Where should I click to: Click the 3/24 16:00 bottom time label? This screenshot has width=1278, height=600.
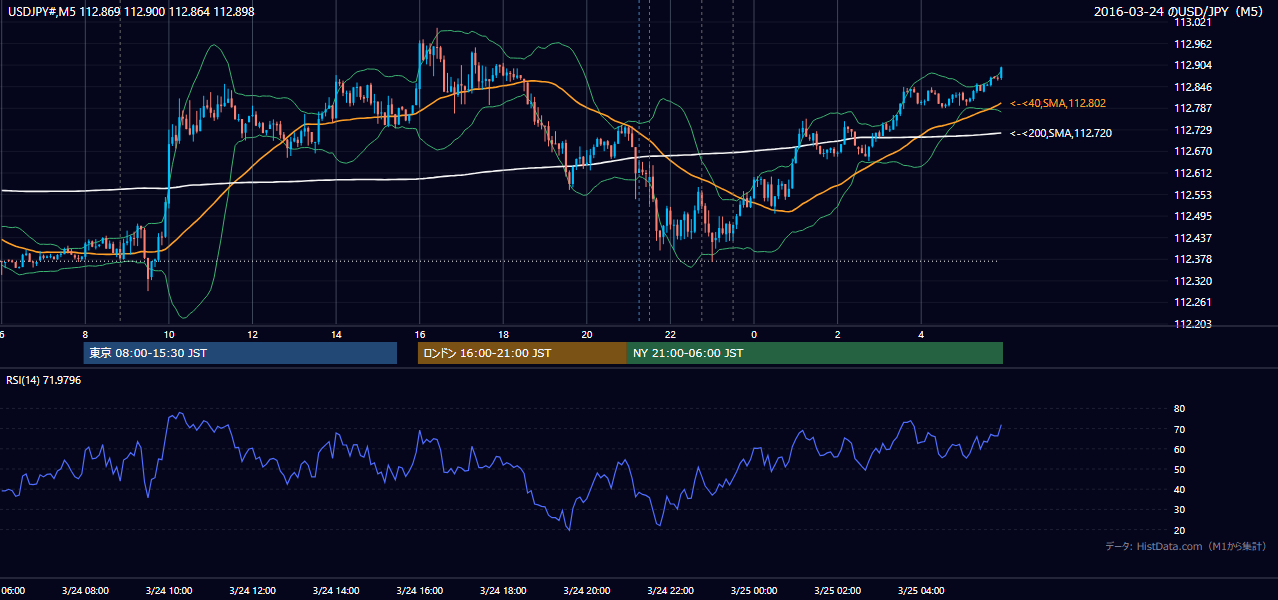click(420, 591)
